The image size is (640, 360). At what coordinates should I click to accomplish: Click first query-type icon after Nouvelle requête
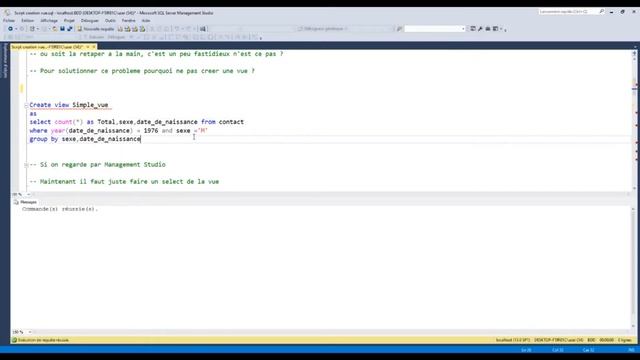click(x=120, y=29)
